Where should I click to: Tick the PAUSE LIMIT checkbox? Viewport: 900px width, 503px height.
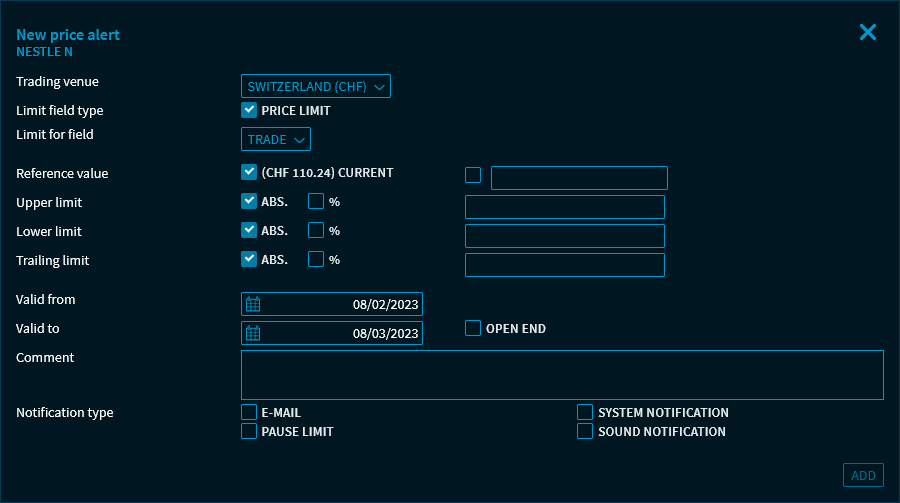(249, 431)
